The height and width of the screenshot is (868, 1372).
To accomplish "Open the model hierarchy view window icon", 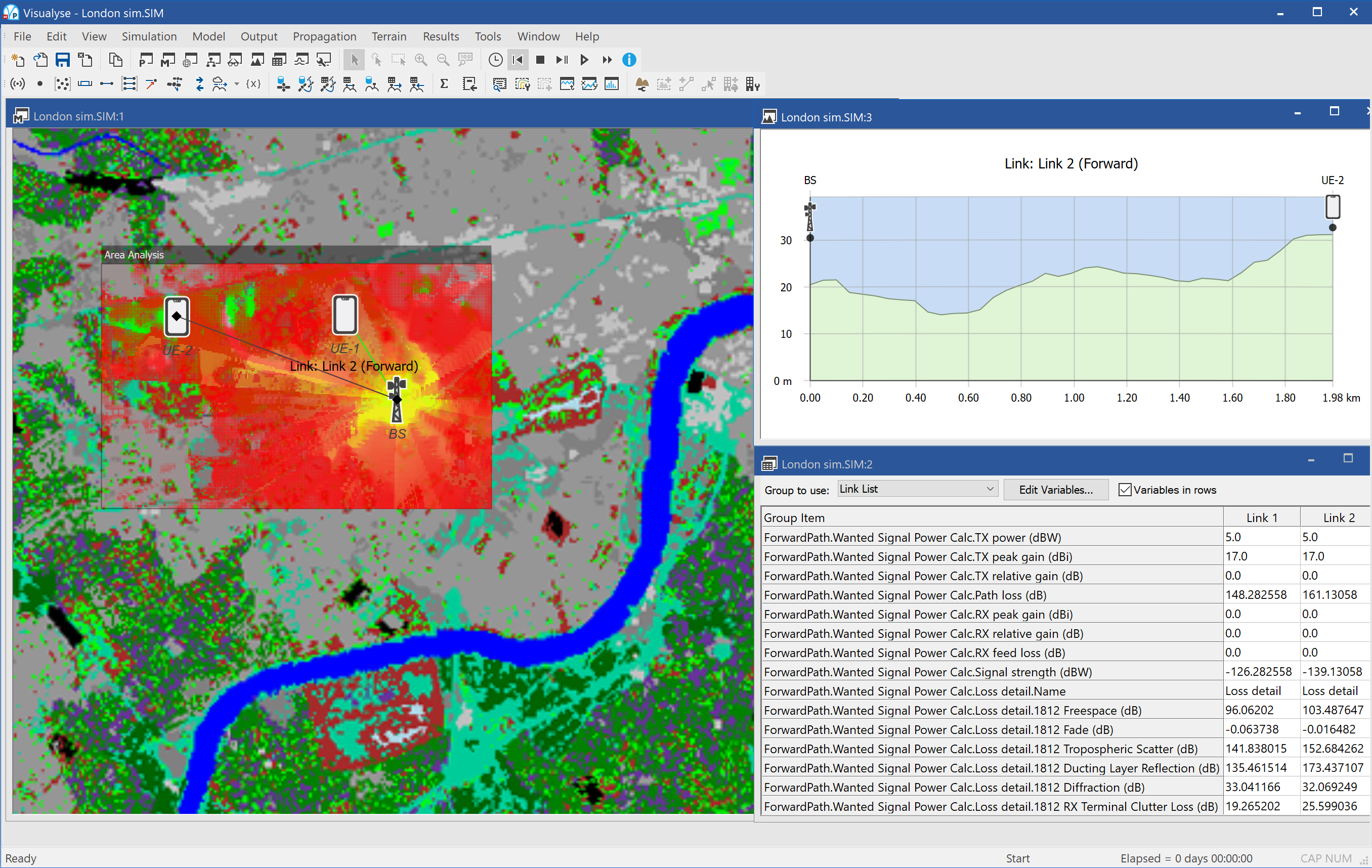I will [213, 60].
